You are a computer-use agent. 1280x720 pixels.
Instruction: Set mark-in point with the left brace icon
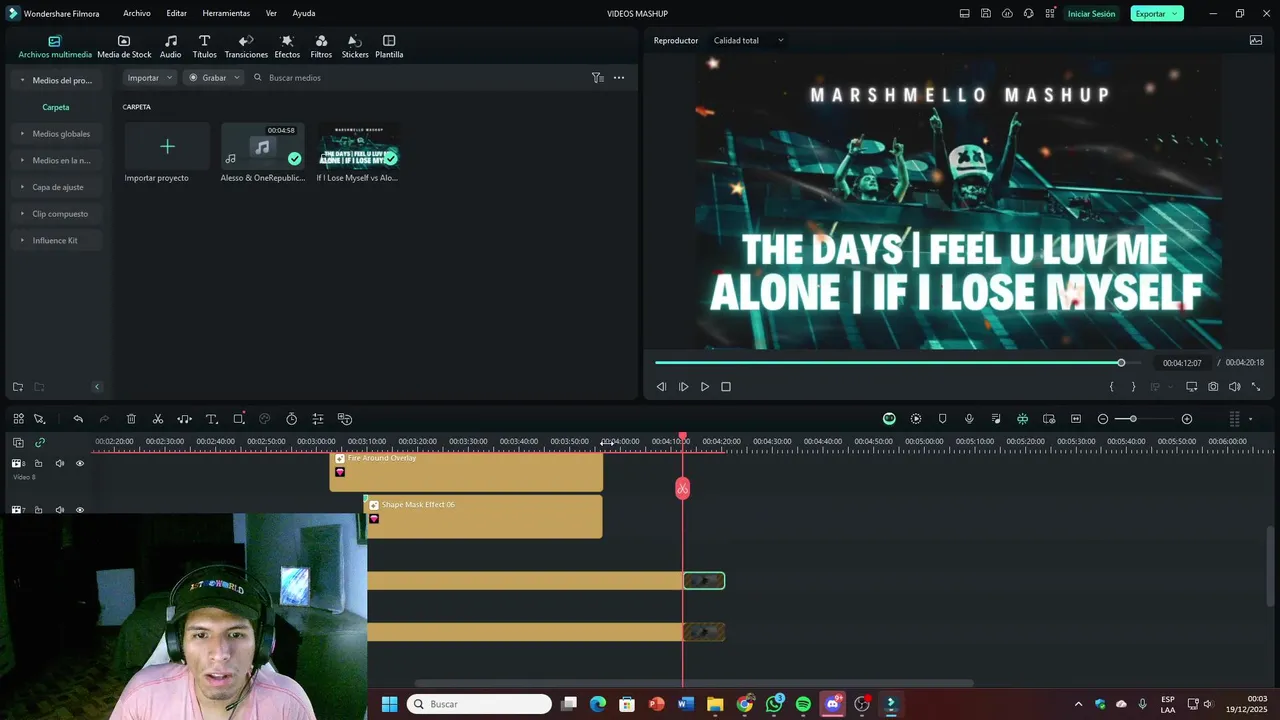pyautogui.click(x=1112, y=387)
